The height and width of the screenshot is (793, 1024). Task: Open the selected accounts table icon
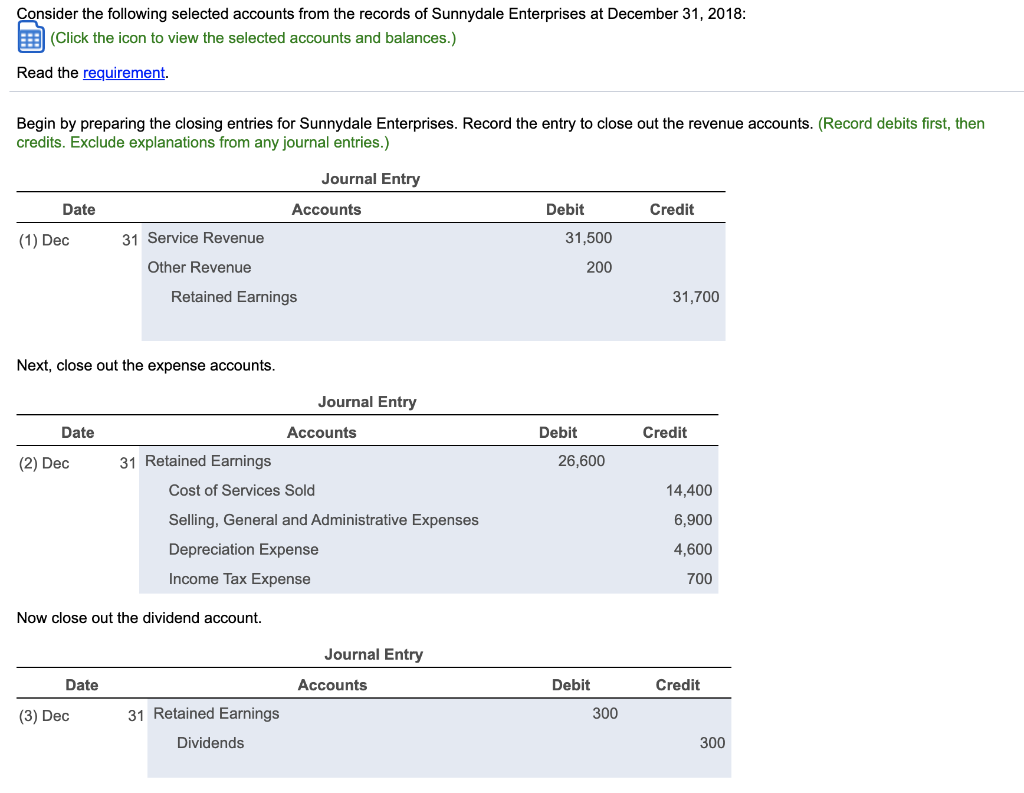point(30,37)
